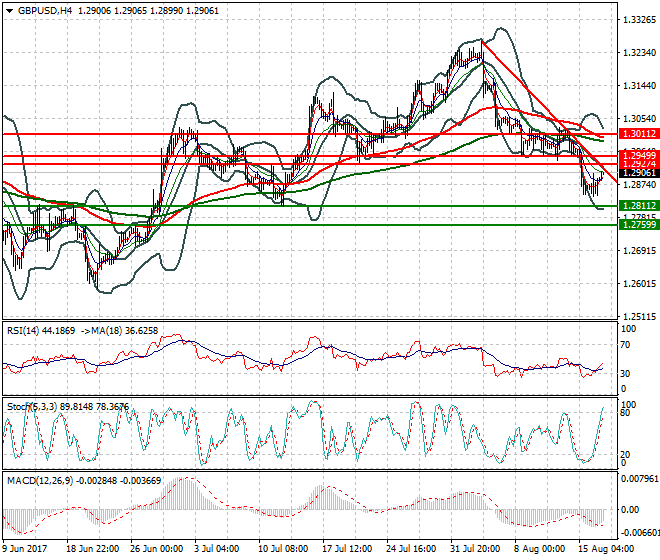Click the 20 level on the Stochastic scale
The image size is (660, 560).
click(x=626, y=454)
